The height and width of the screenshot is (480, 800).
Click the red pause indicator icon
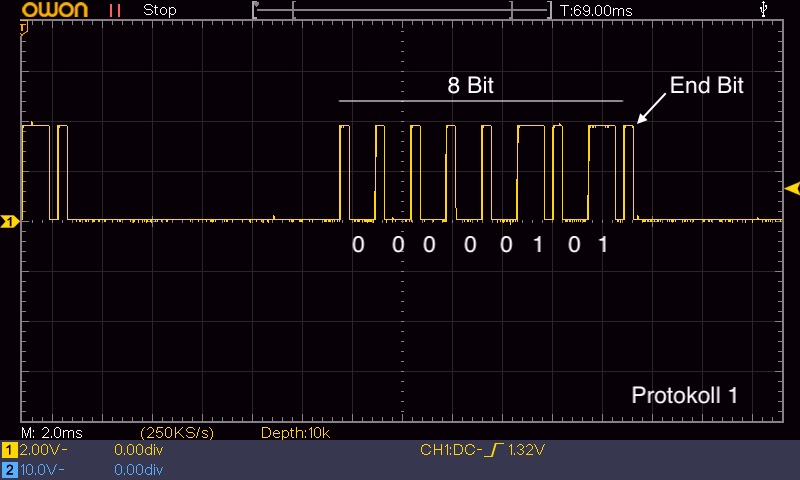tap(115, 10)
